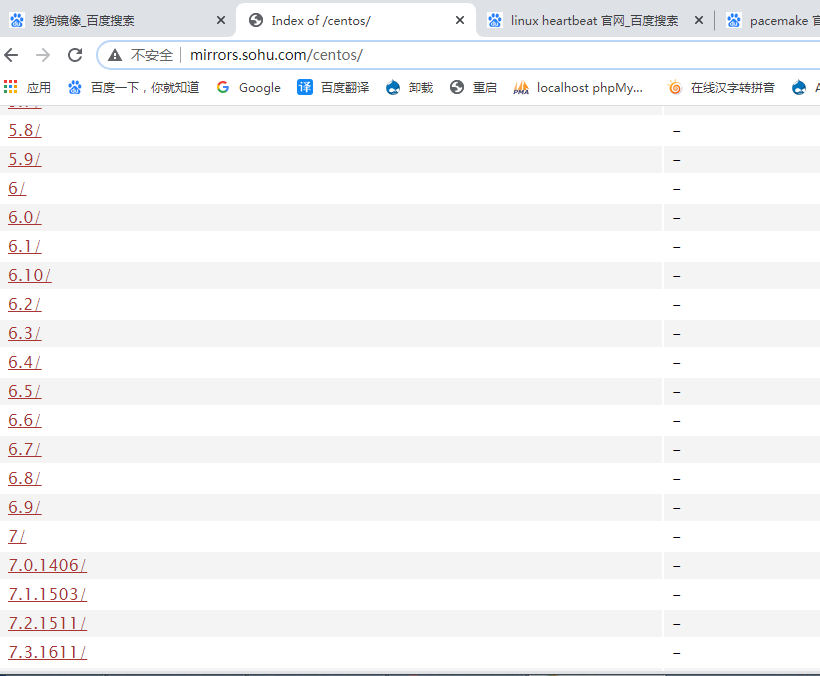Open the 6.2/ directory link

point(25,304)
